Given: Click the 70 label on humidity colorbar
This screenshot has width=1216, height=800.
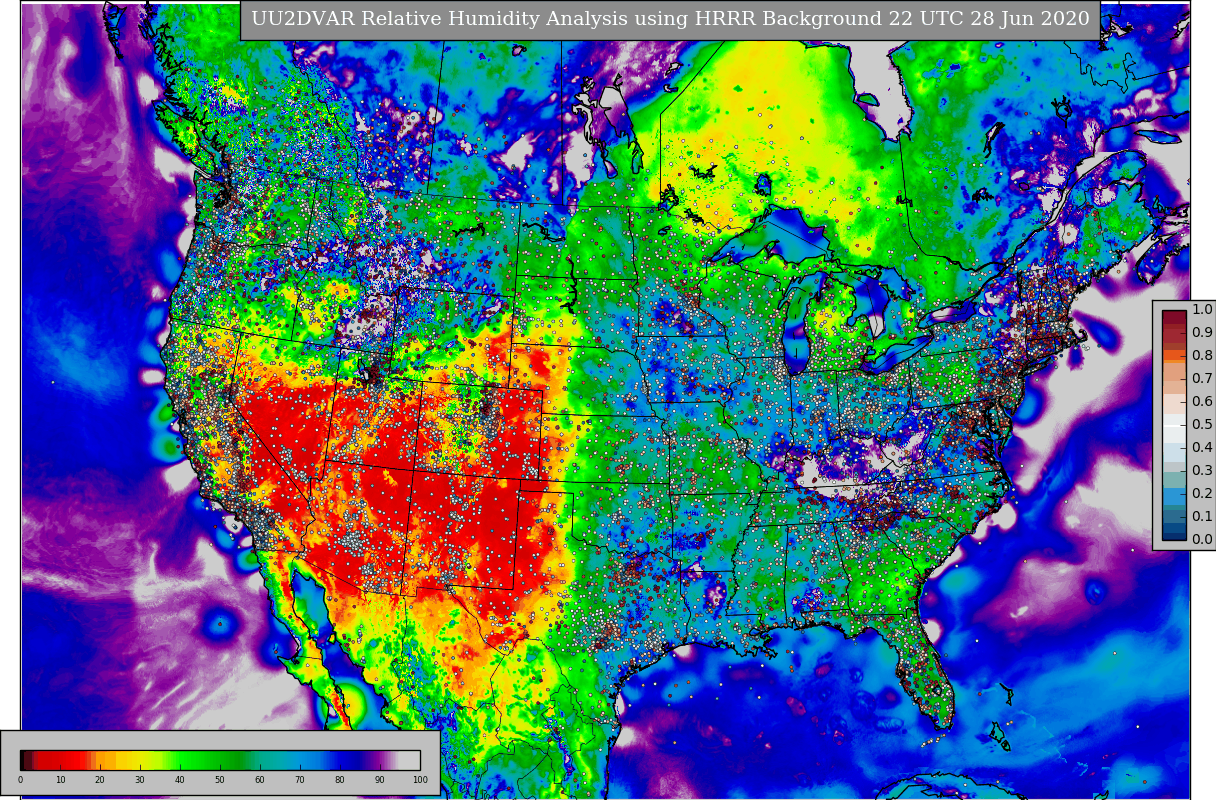Looking at the screenshot, I should point(300,780).
